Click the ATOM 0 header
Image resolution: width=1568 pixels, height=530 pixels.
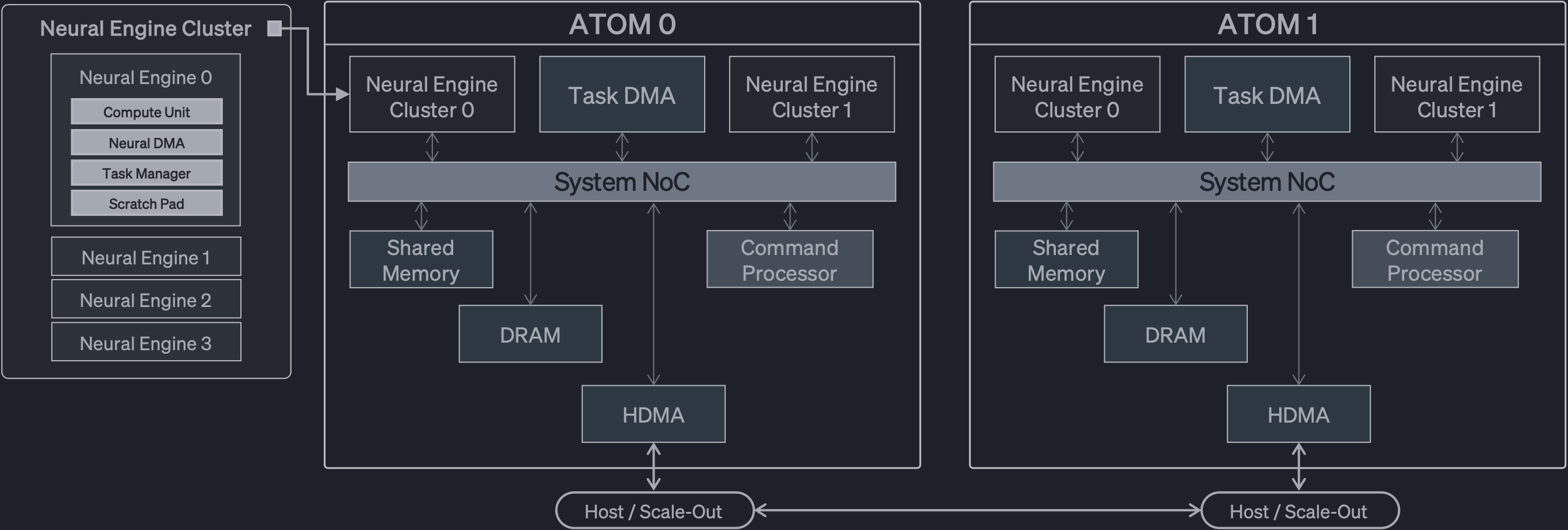tap(622, 24)
